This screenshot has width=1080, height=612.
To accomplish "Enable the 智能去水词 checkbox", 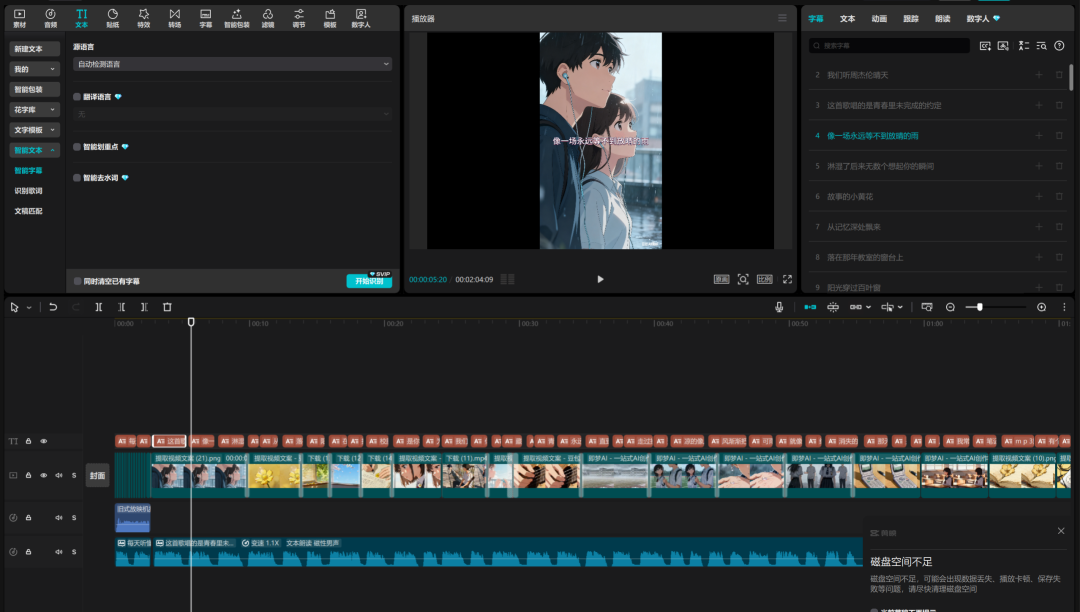I will [77, 178].
